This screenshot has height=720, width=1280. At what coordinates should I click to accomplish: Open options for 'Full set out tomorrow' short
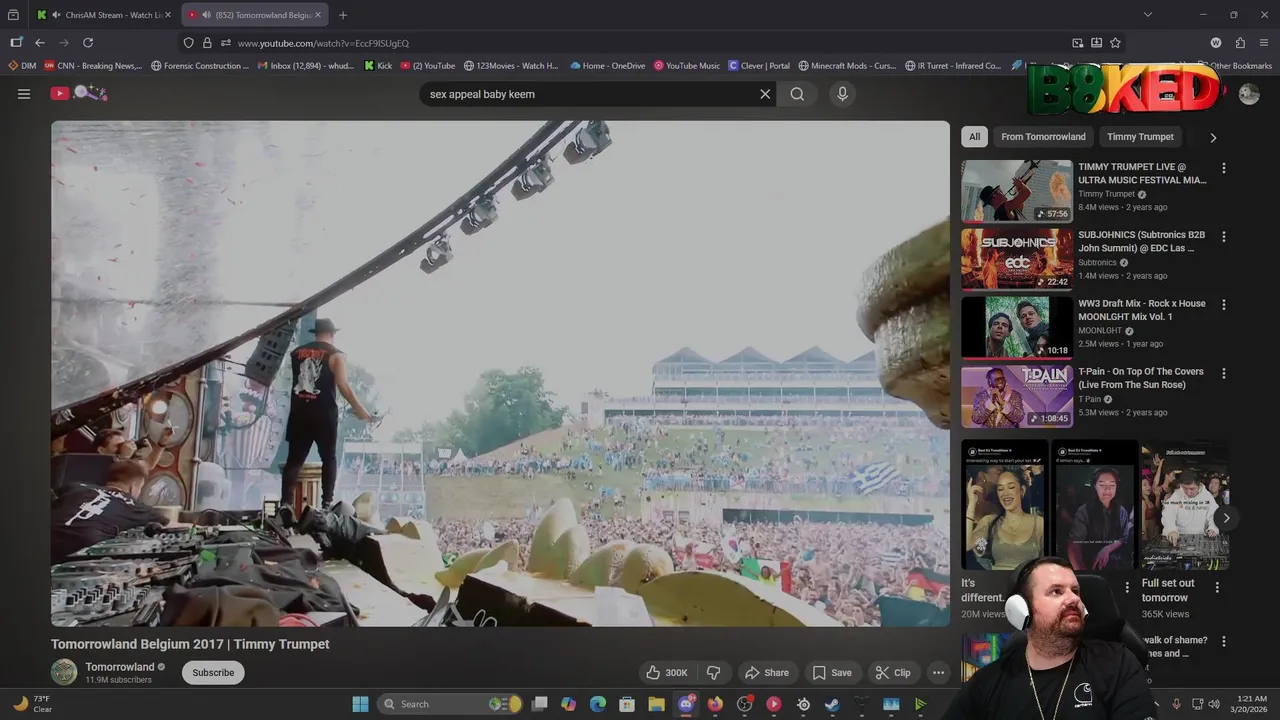[1217, 587]
